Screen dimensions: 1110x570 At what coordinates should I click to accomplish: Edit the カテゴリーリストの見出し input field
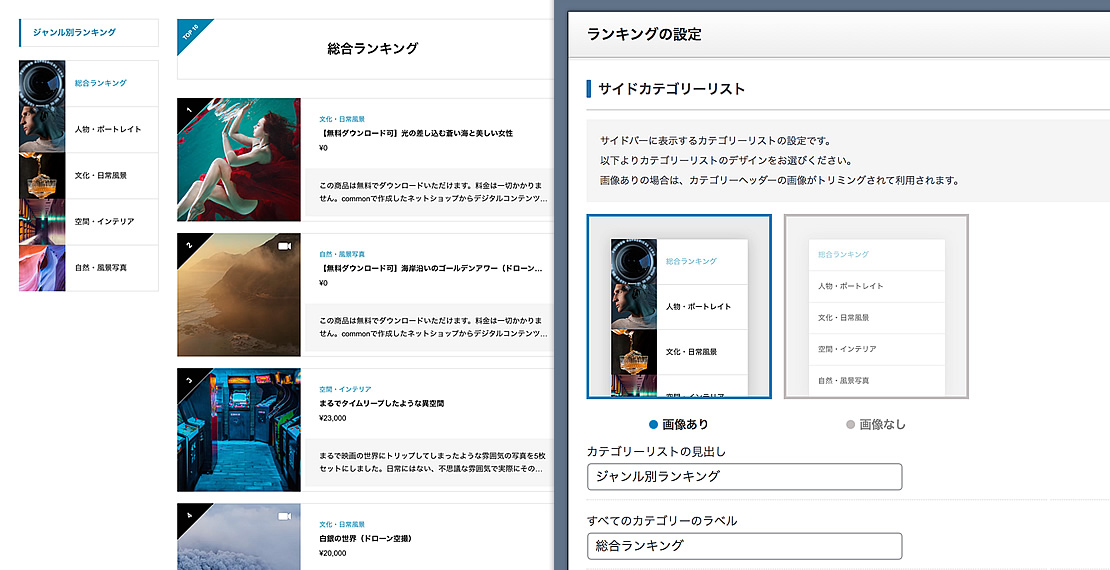(x=745, y=477)
